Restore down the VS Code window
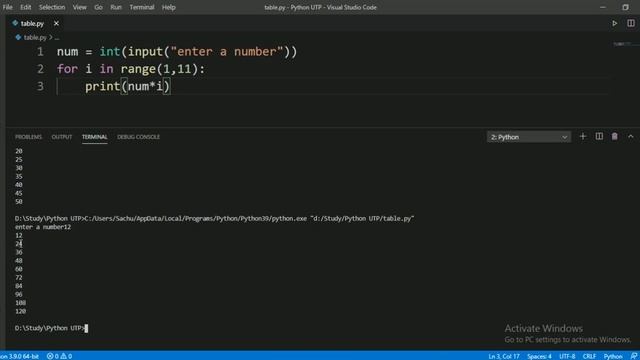The image size is (640, 360). (625, 7)
